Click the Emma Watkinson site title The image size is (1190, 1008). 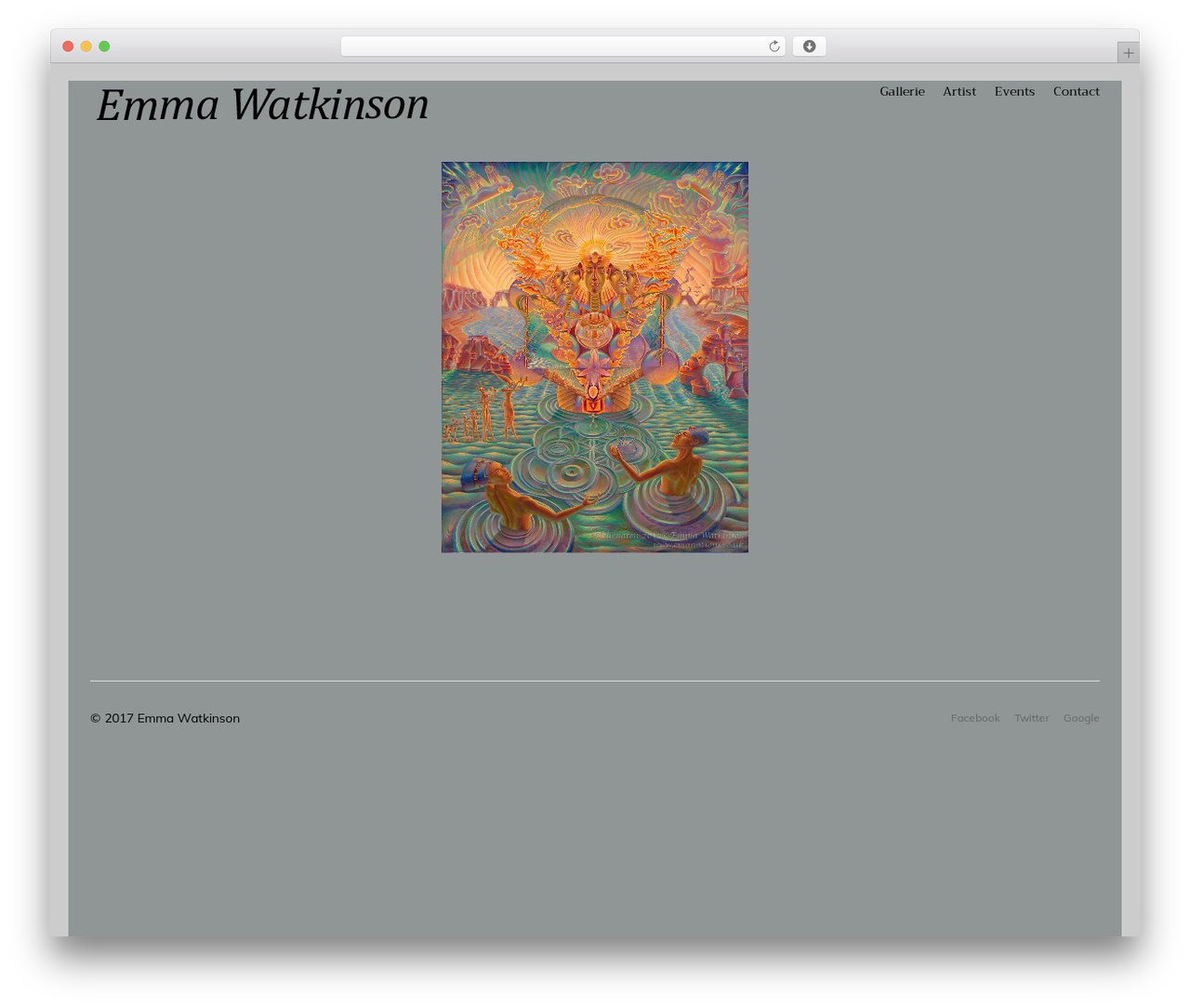pyautogui.click(x=262, y=104)
